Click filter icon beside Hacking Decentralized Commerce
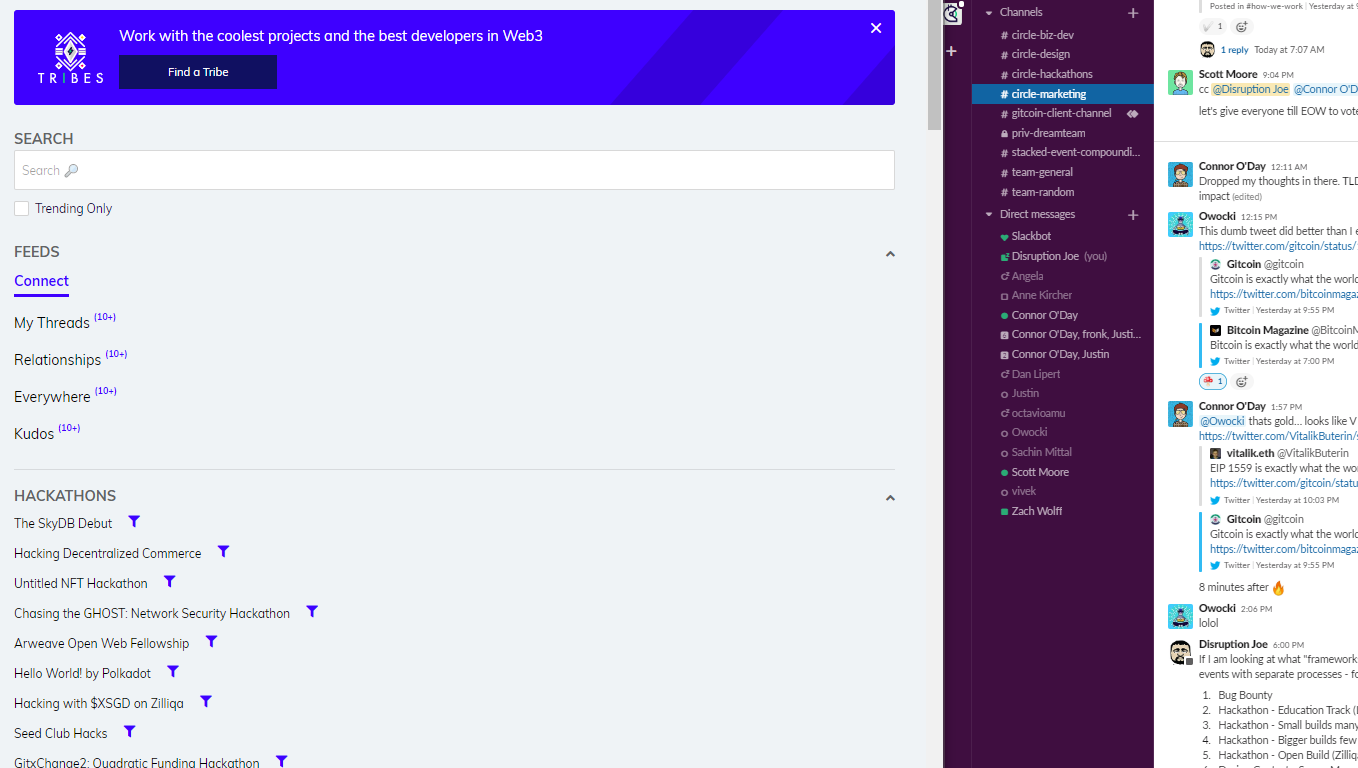Screen dimensions: 1358x768 point(223,552)
